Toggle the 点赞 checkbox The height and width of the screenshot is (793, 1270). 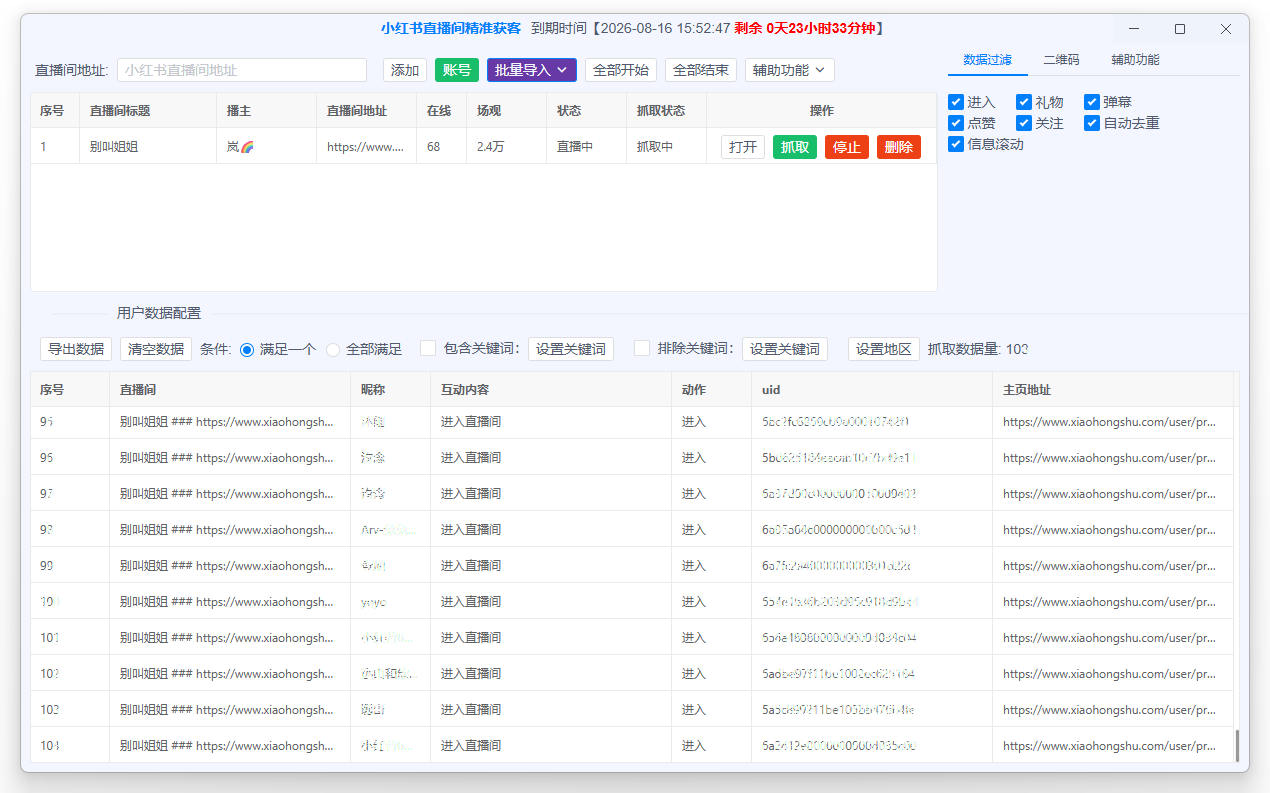pyautogui.click(x=956, y=123)
